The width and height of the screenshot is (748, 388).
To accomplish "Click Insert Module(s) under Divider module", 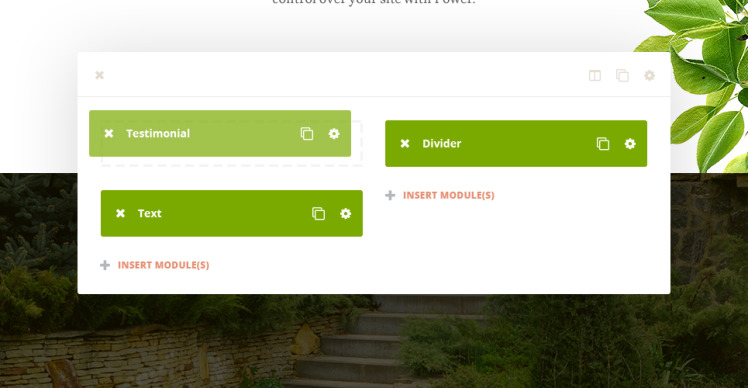I will (448, 195).
